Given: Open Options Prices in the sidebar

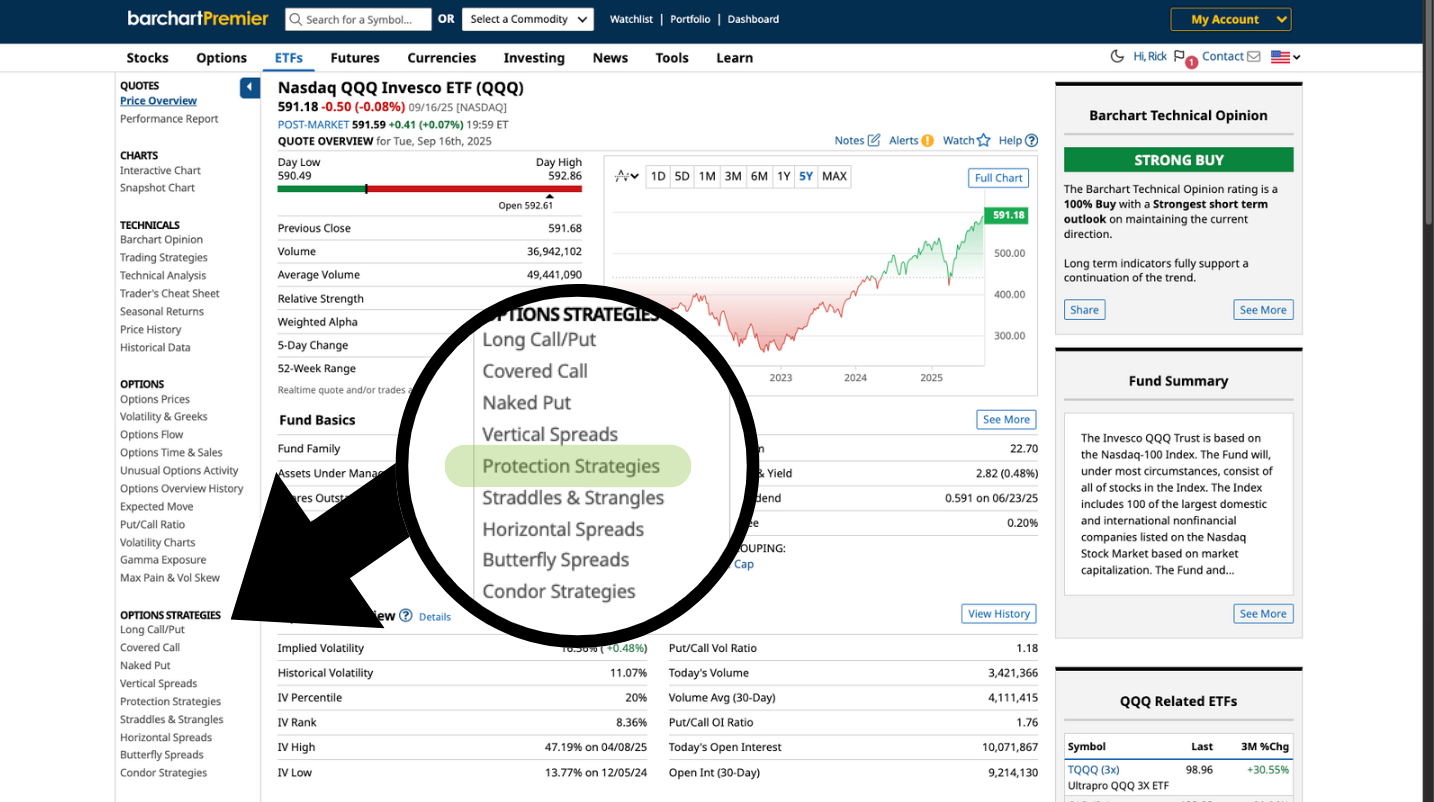Looking at the screenshot, I should (155, 400).
